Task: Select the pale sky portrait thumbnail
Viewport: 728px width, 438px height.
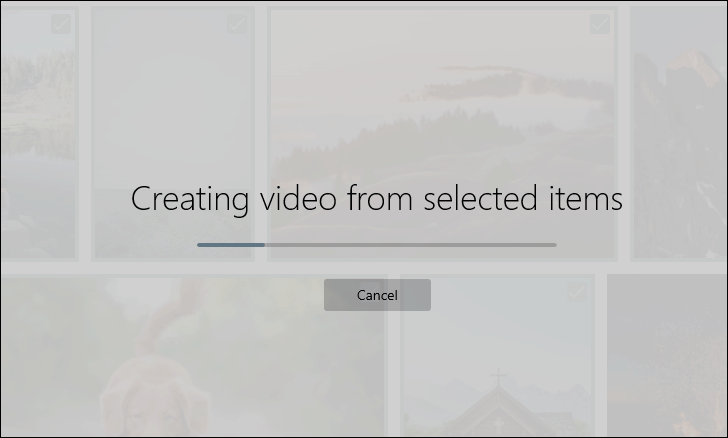Action: click(173, 134)
